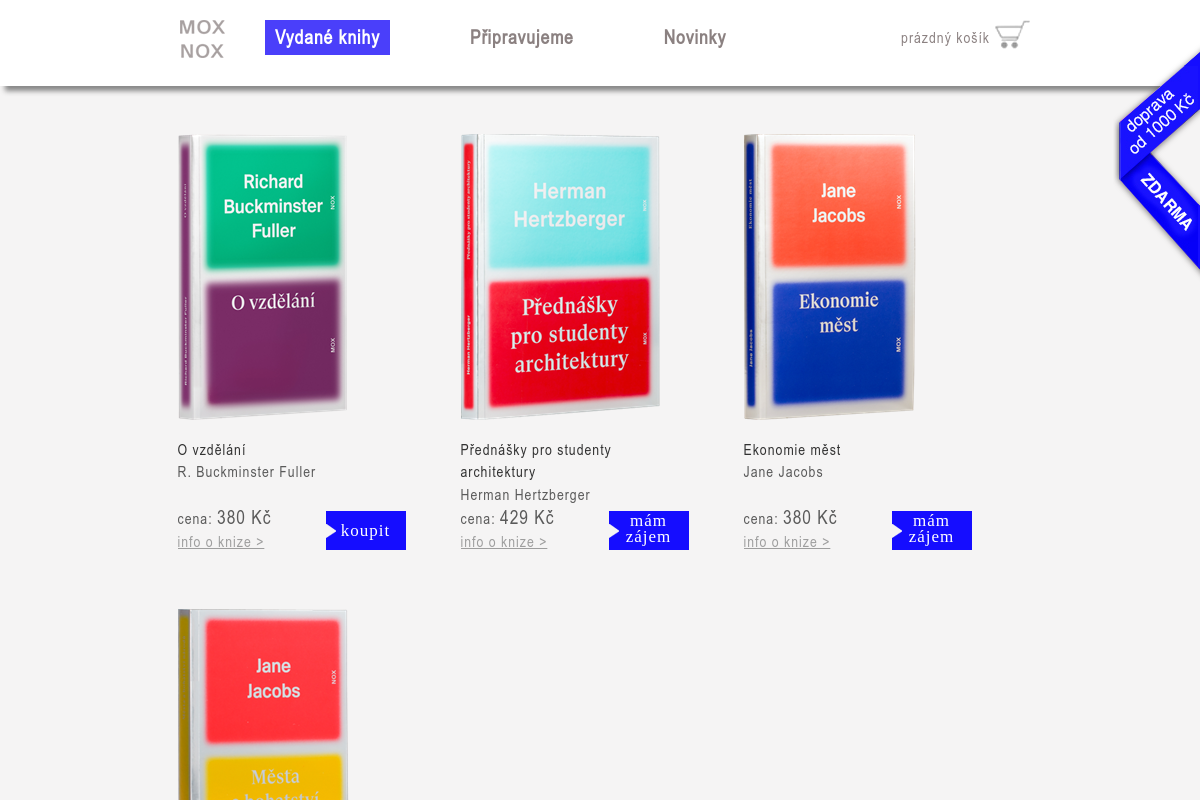
Task: Open the Připravujeme menu item
Action: click(522, 37)
